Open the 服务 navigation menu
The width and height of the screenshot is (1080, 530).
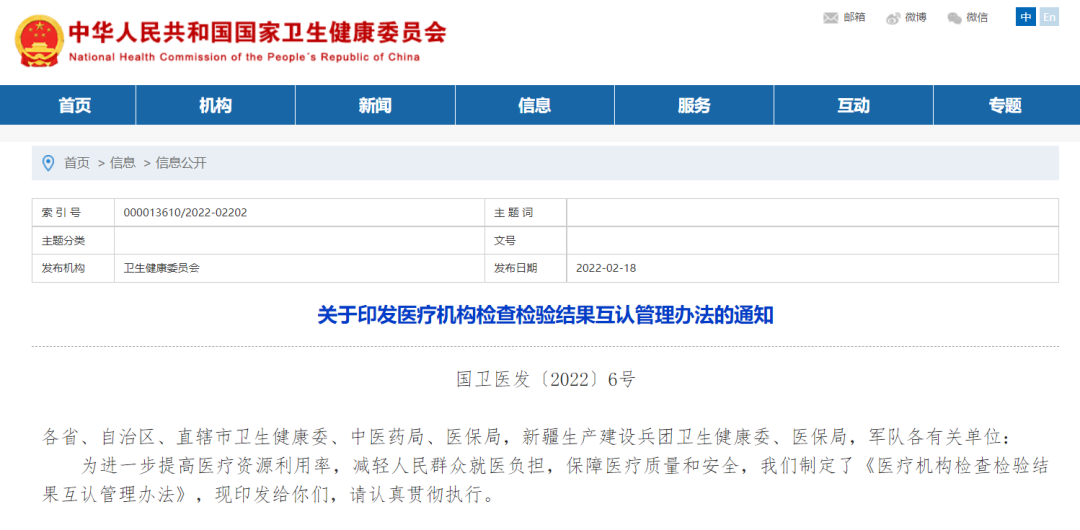[694, 105]
